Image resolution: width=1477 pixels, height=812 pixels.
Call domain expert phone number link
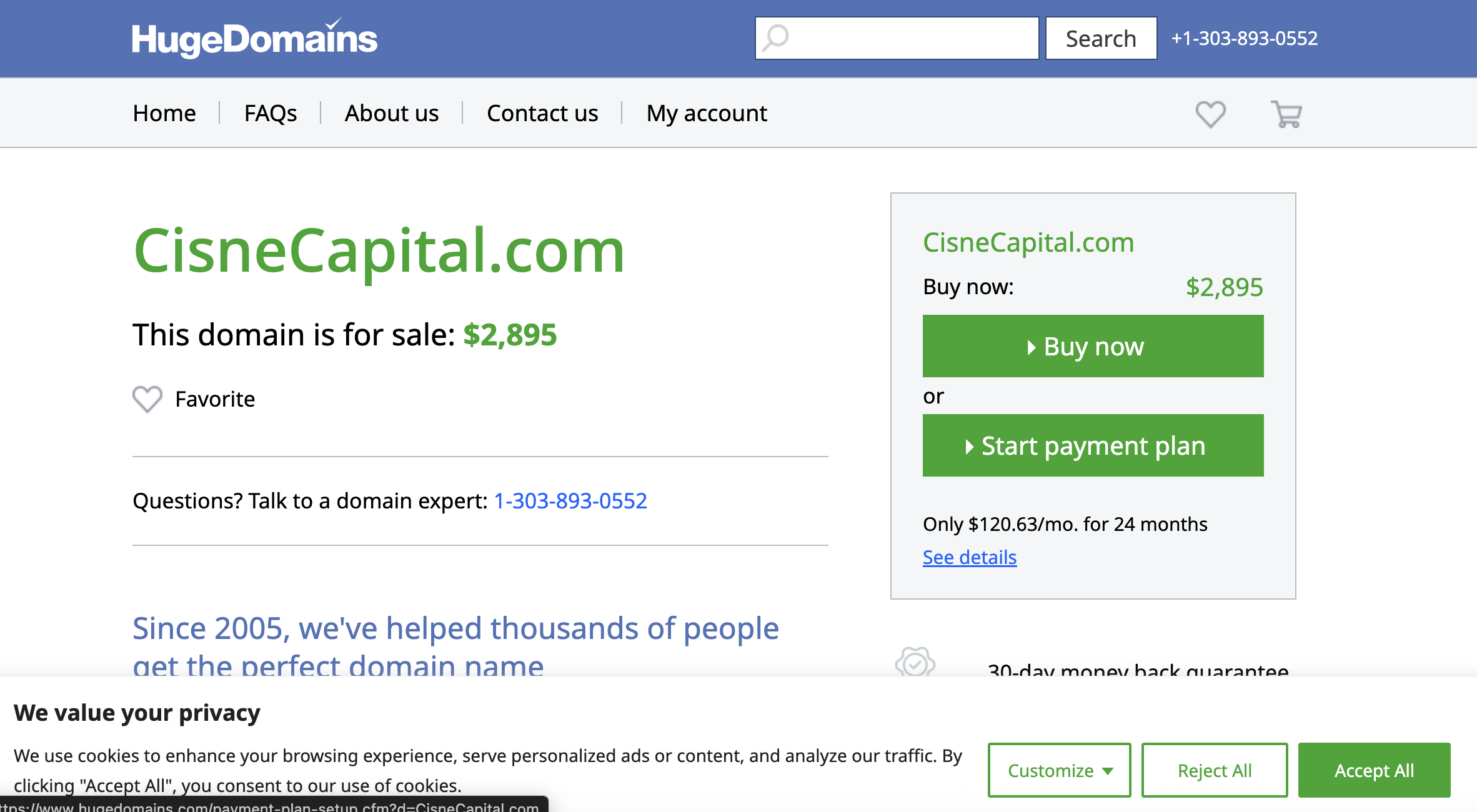570,501
